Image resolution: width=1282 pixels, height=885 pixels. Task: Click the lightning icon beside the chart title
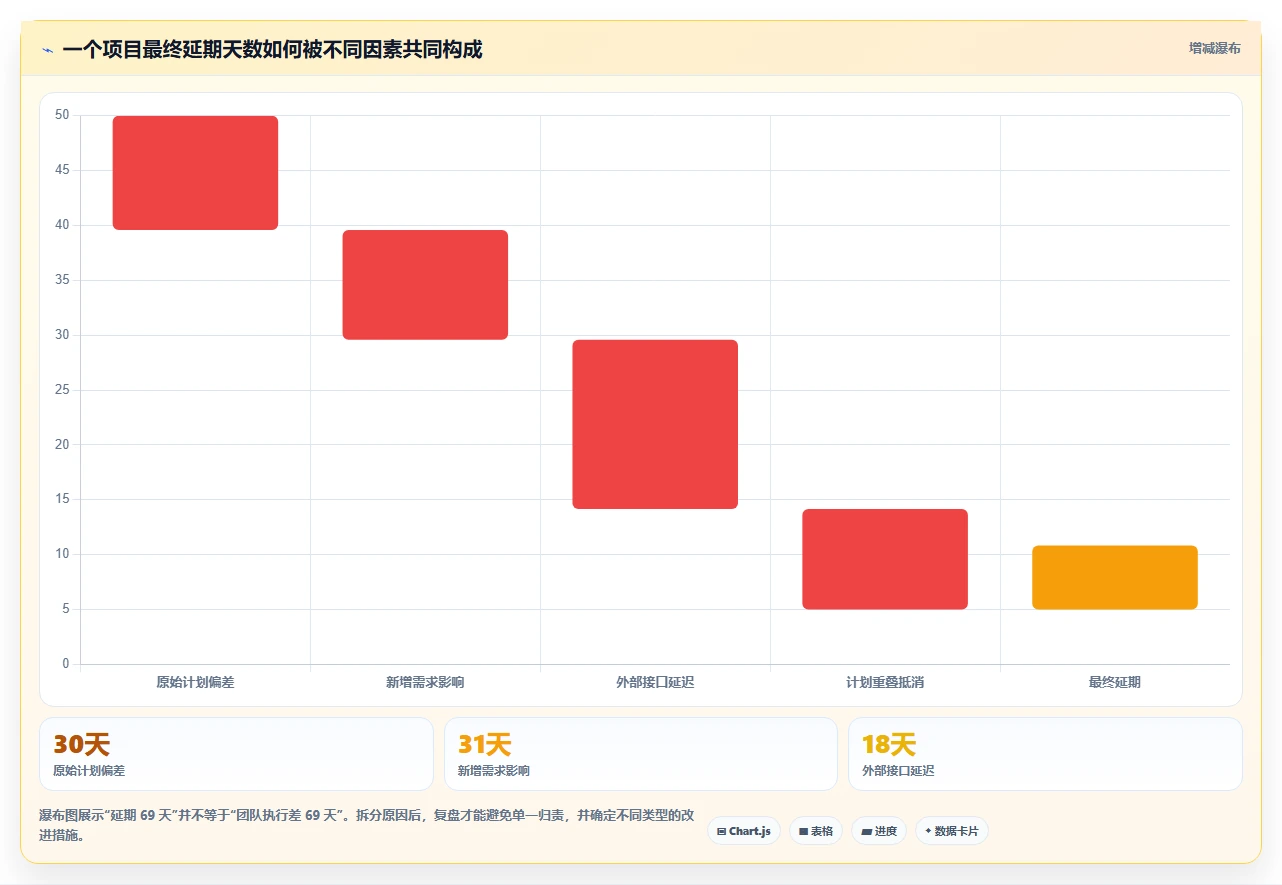point(47,49)
